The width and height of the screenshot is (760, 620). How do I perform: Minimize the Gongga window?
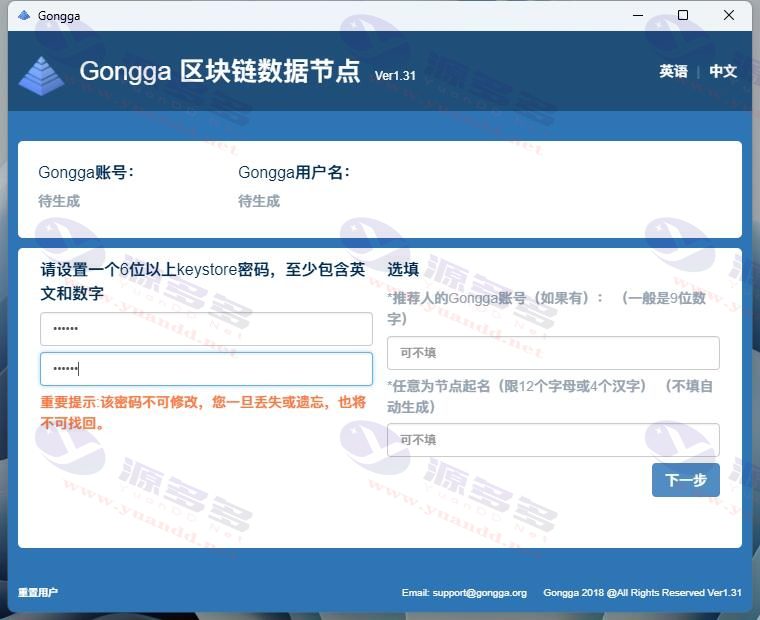pos(638,16)
